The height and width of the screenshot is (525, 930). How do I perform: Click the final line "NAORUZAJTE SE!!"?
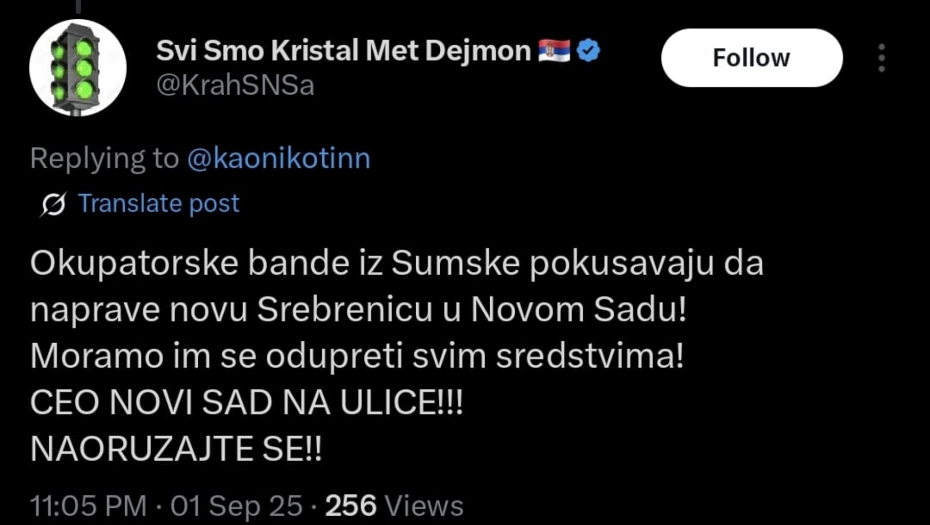tap(177, 449)
